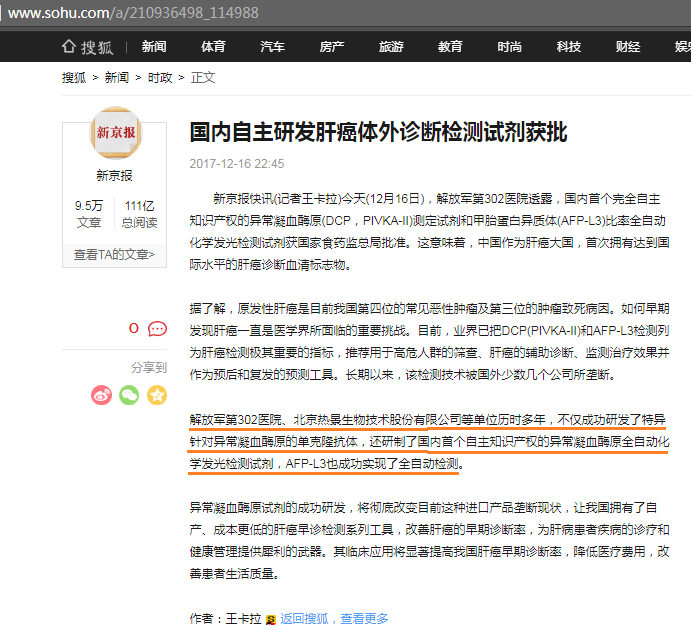The width and height of the screenshot is (691, 636).
Task: Click the 分享到 label
Action: pos(149,368)
